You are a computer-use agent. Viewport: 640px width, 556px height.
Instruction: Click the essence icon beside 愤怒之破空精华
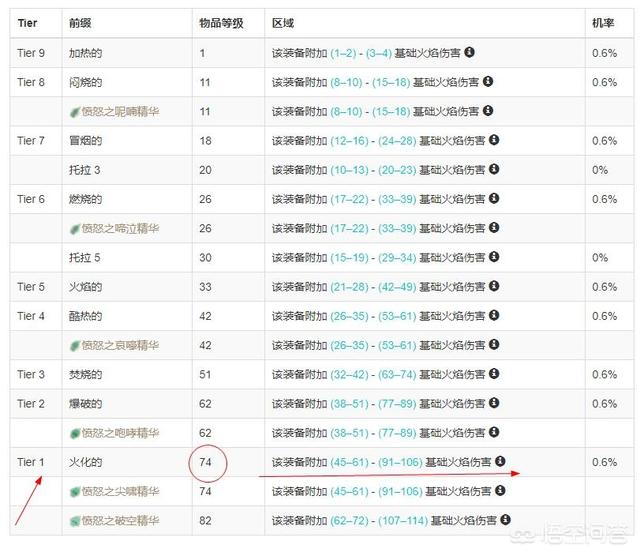(x=75, y=521)
